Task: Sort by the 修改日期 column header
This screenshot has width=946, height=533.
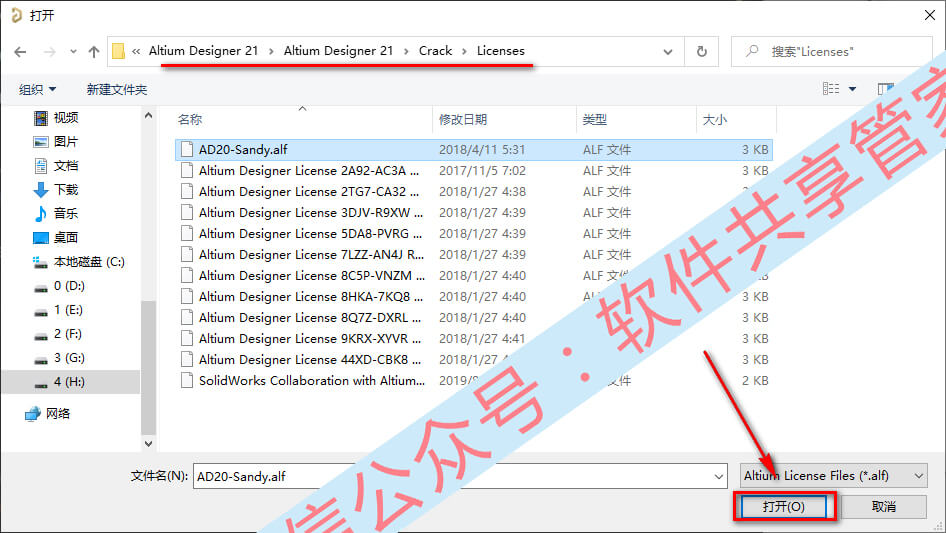Action: click(504, 120)
